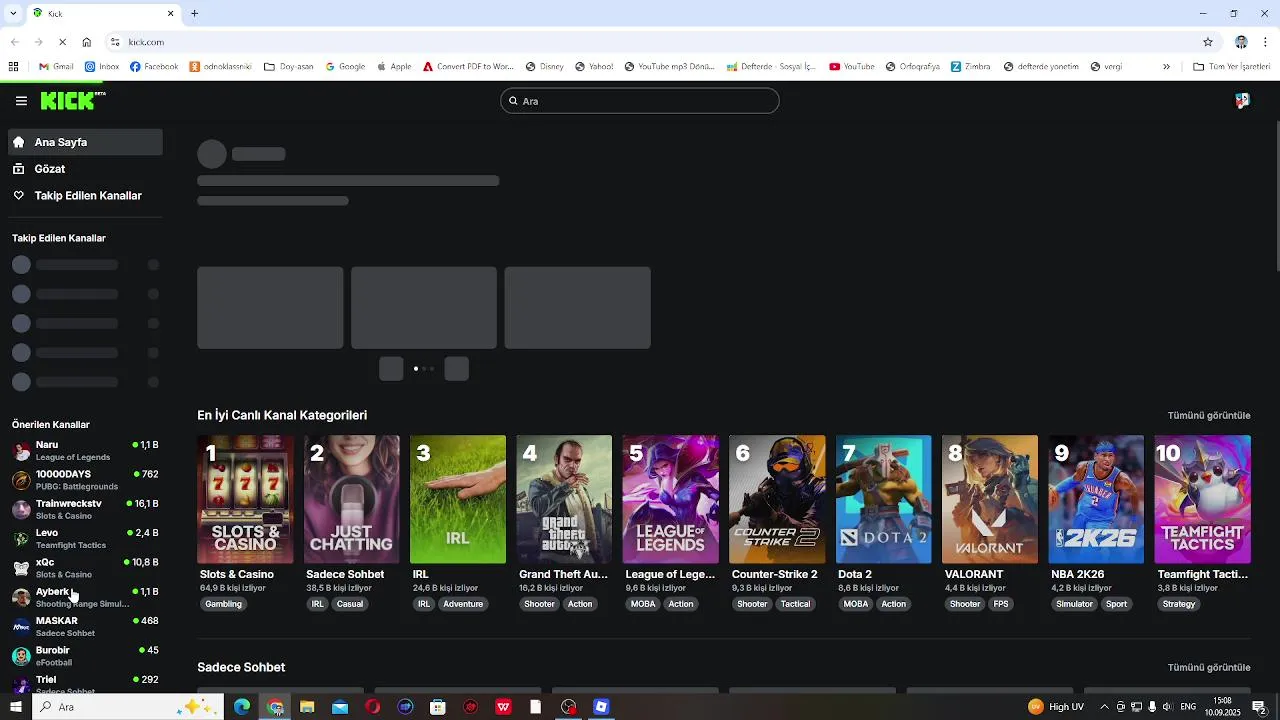This screenshot has height=720, width=1280.
Task: Click Tümünü görüntüle for top categories
Action: click(1209, 415)
